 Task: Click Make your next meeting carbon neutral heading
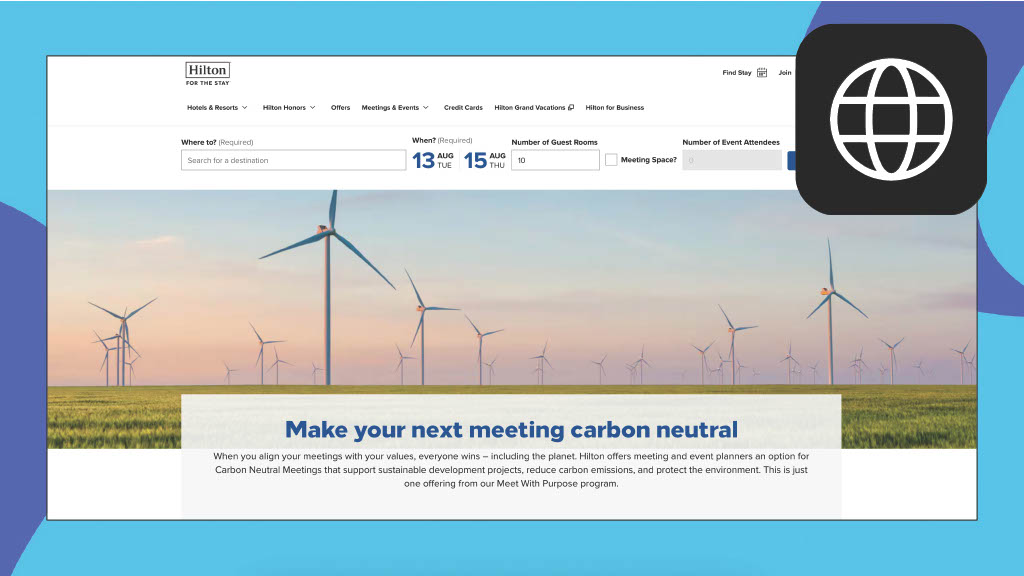511,430
